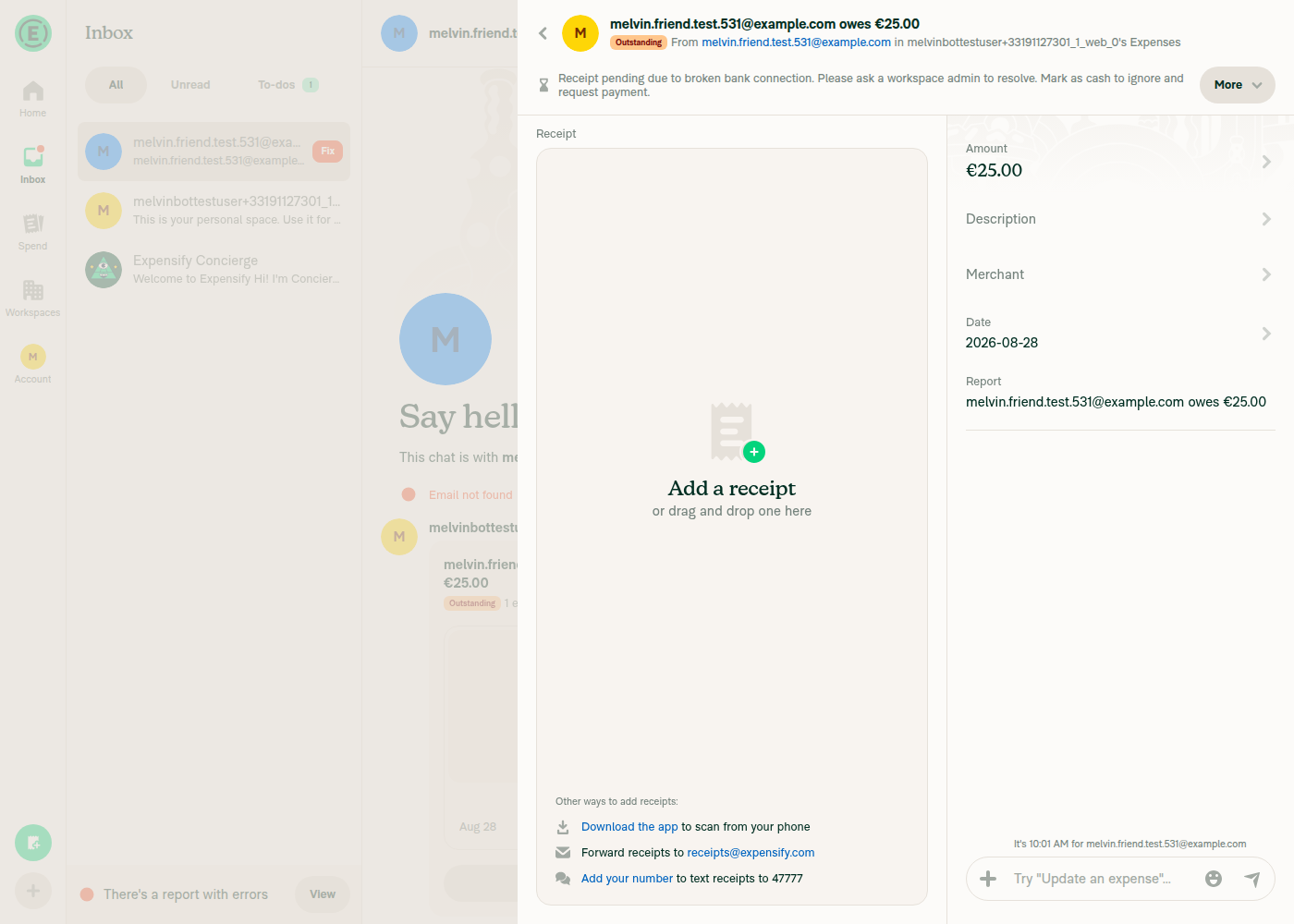Viewport: 1294px width, 924px height.
Task: Click the View button for report errors
Action: [323, 894]
